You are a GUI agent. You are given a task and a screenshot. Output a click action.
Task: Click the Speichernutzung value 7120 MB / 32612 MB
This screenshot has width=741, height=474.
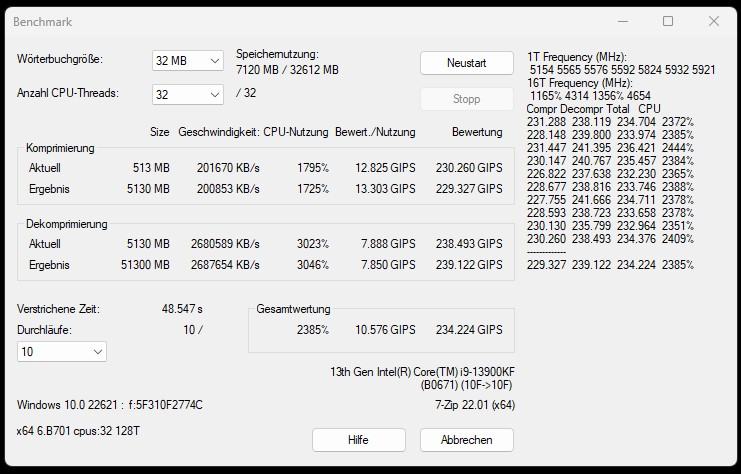coord(287,70)
